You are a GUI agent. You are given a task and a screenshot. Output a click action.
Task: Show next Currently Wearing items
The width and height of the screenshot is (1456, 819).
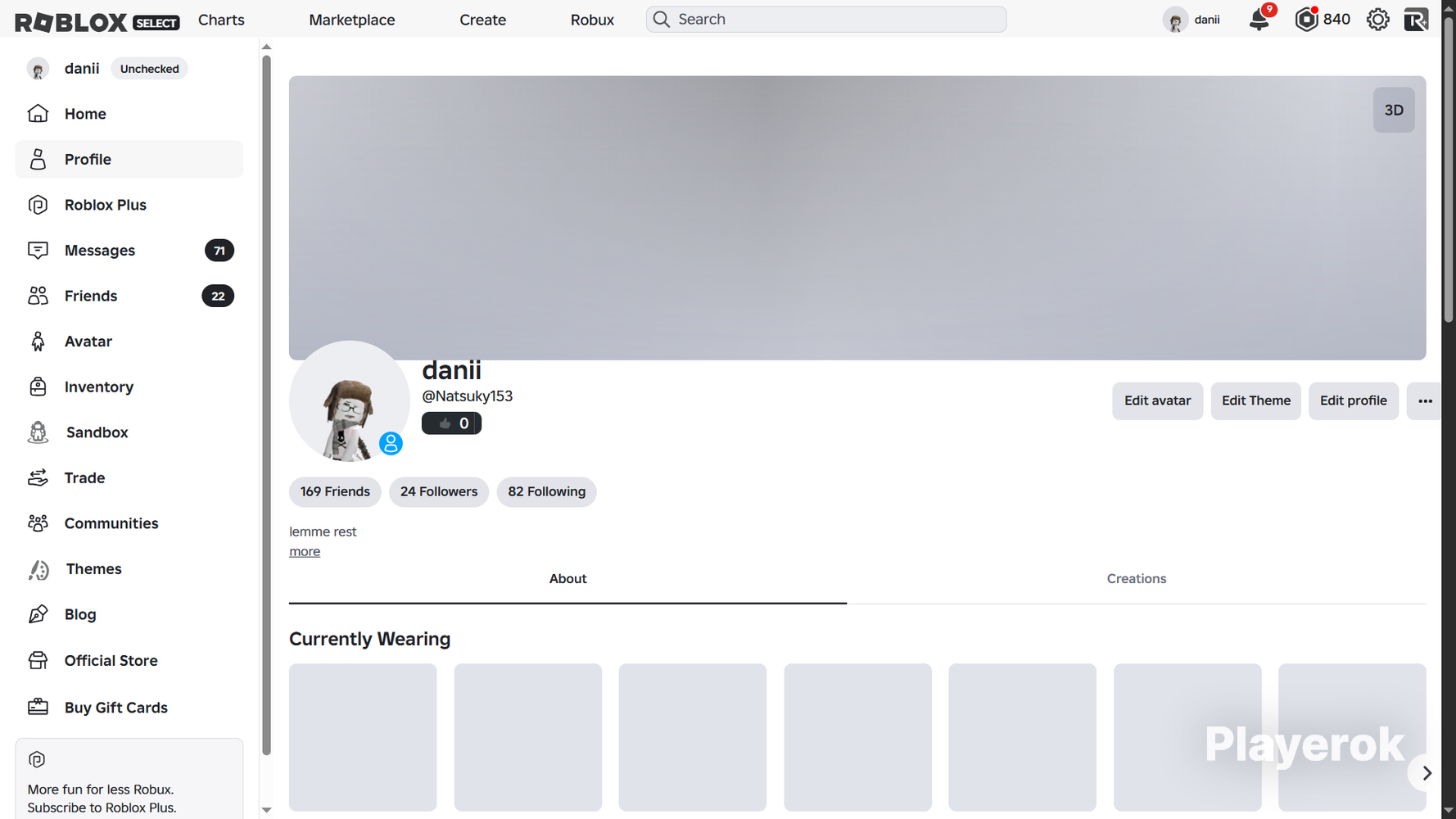pyautogui.click(x=1427, y=773)
